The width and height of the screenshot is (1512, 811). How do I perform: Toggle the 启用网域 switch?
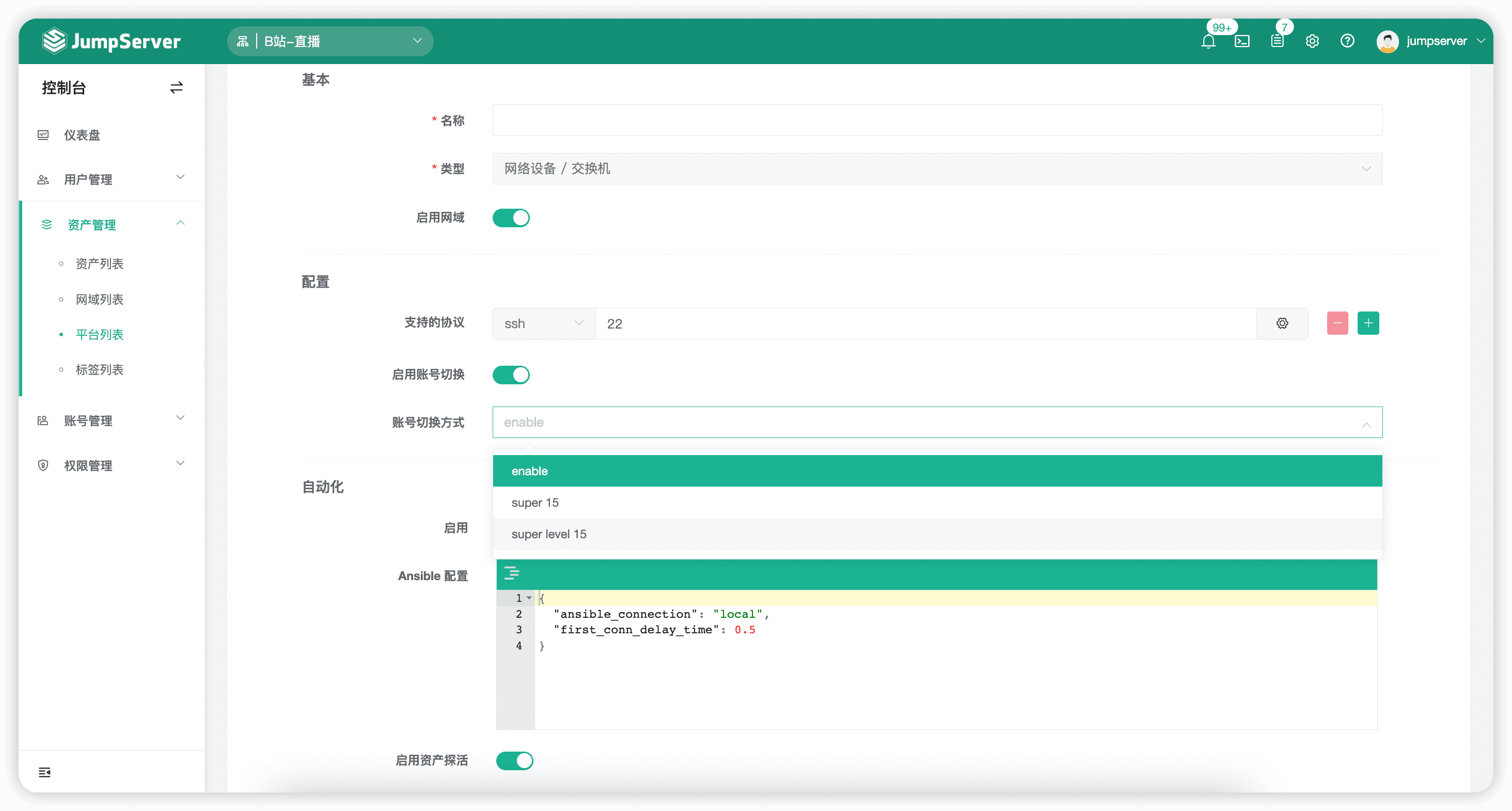[511, 218]
